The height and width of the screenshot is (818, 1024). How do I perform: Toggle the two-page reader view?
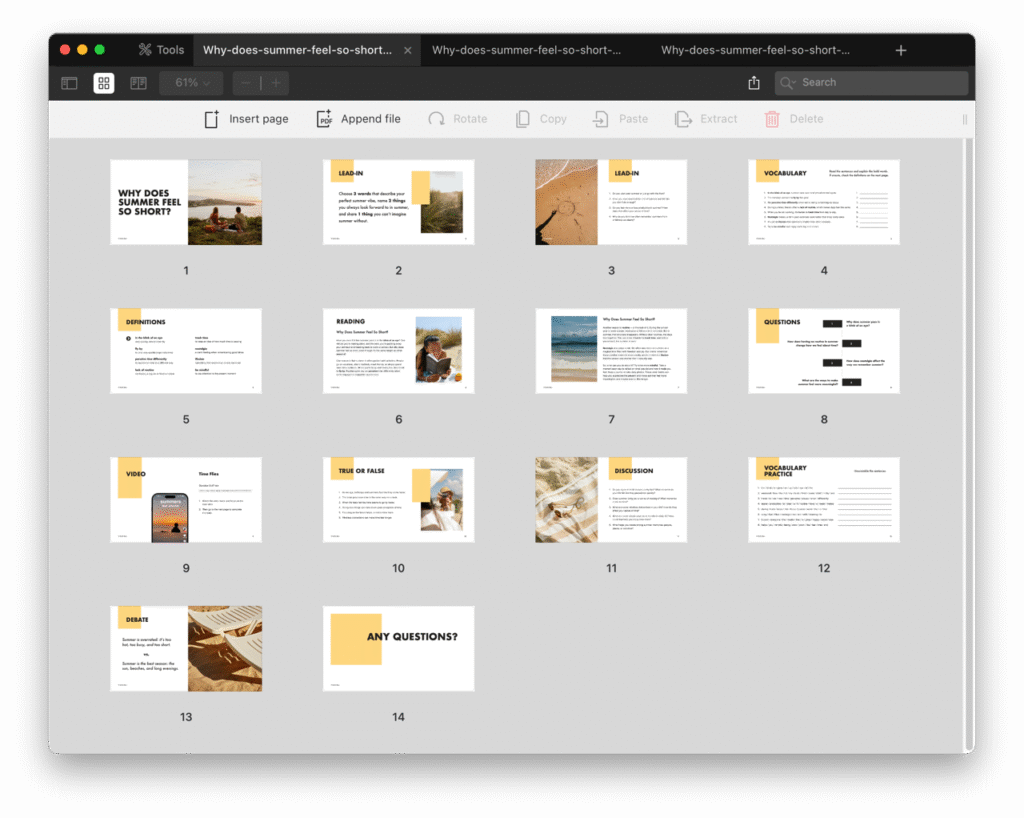click(x=138, y=83)
